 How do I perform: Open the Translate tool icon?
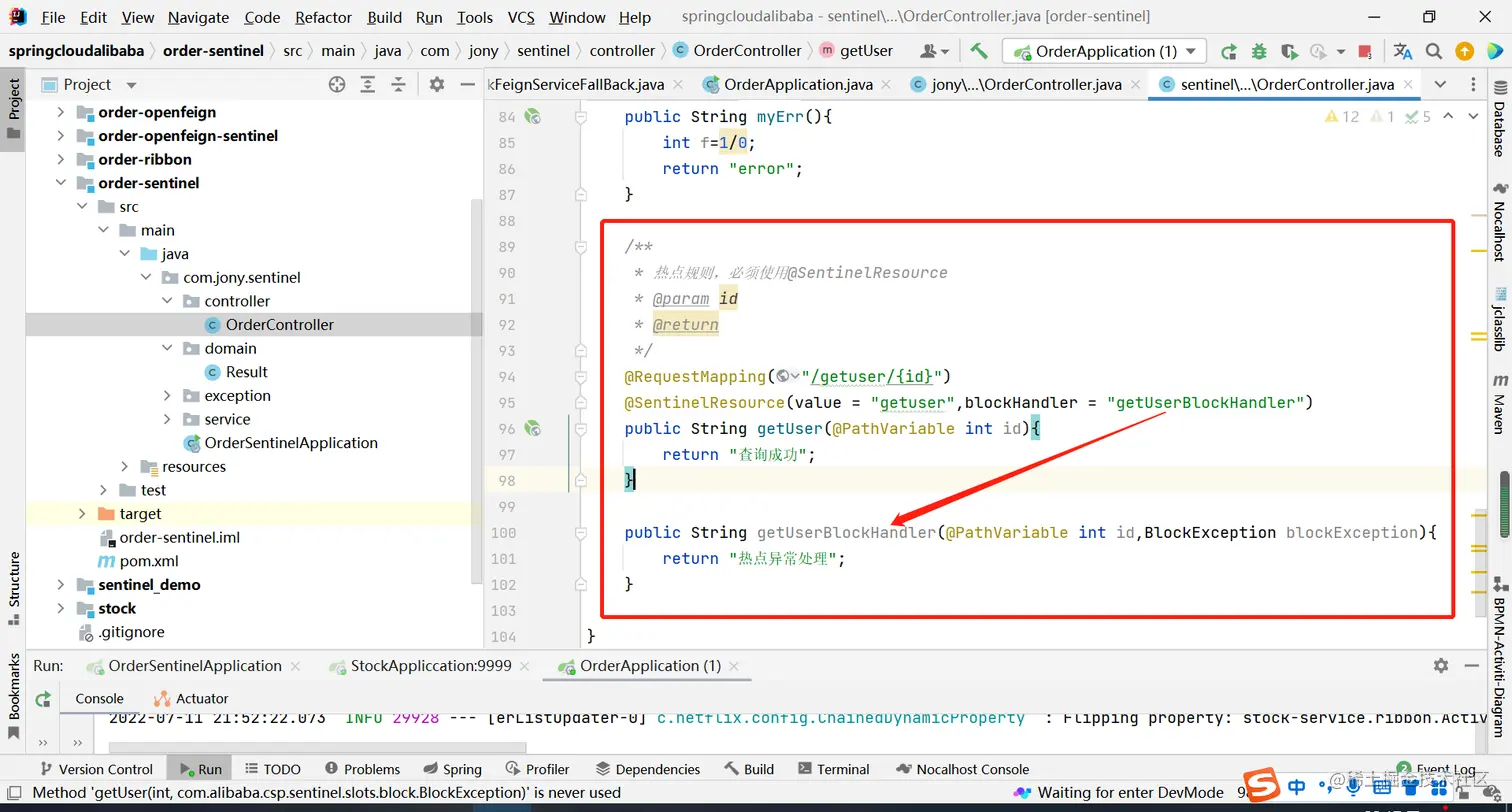(x=1403, y=51)
